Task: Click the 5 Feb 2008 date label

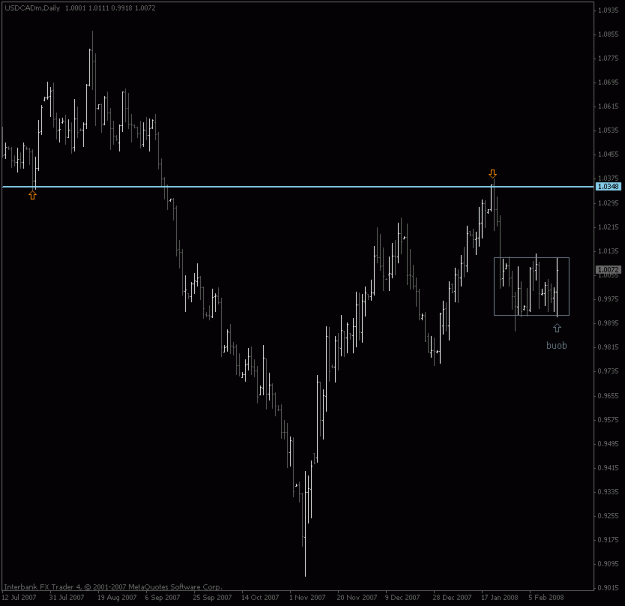Action: point(546,597)
